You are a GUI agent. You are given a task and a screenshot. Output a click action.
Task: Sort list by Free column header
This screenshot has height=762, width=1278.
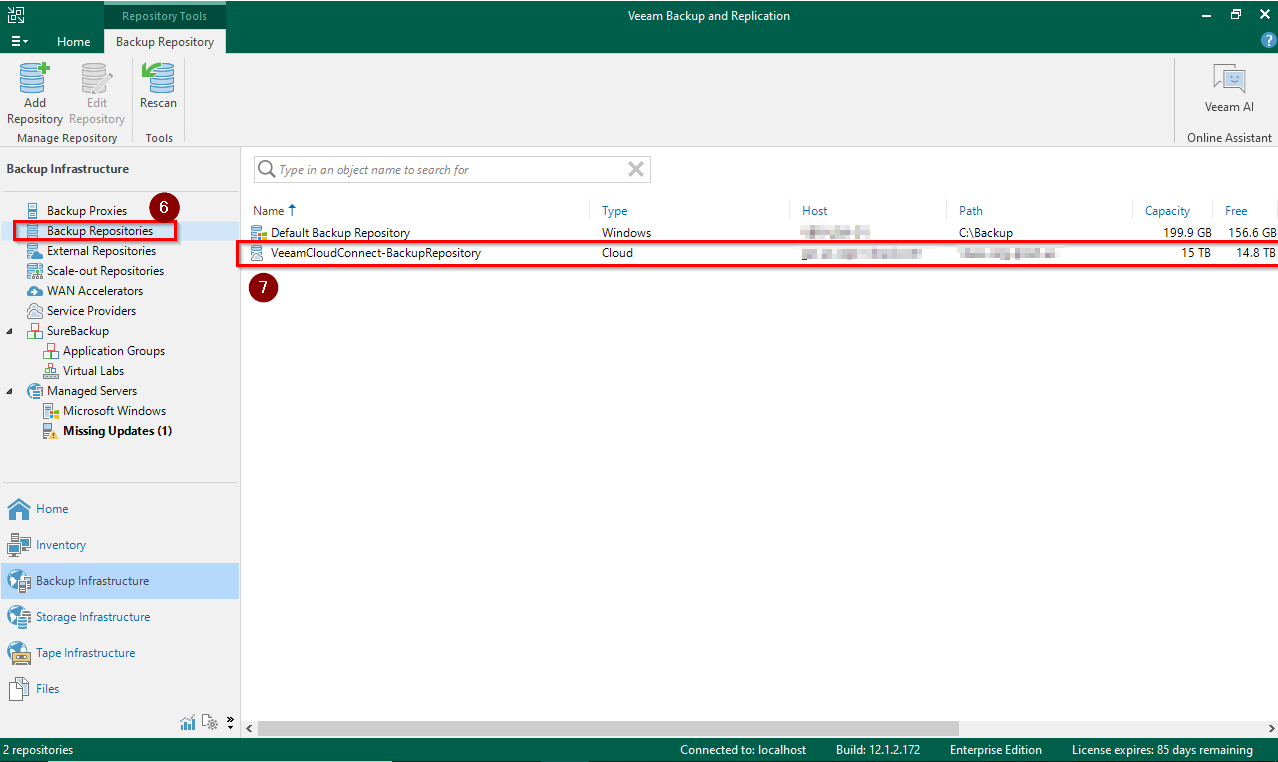tap(1236, 211)
